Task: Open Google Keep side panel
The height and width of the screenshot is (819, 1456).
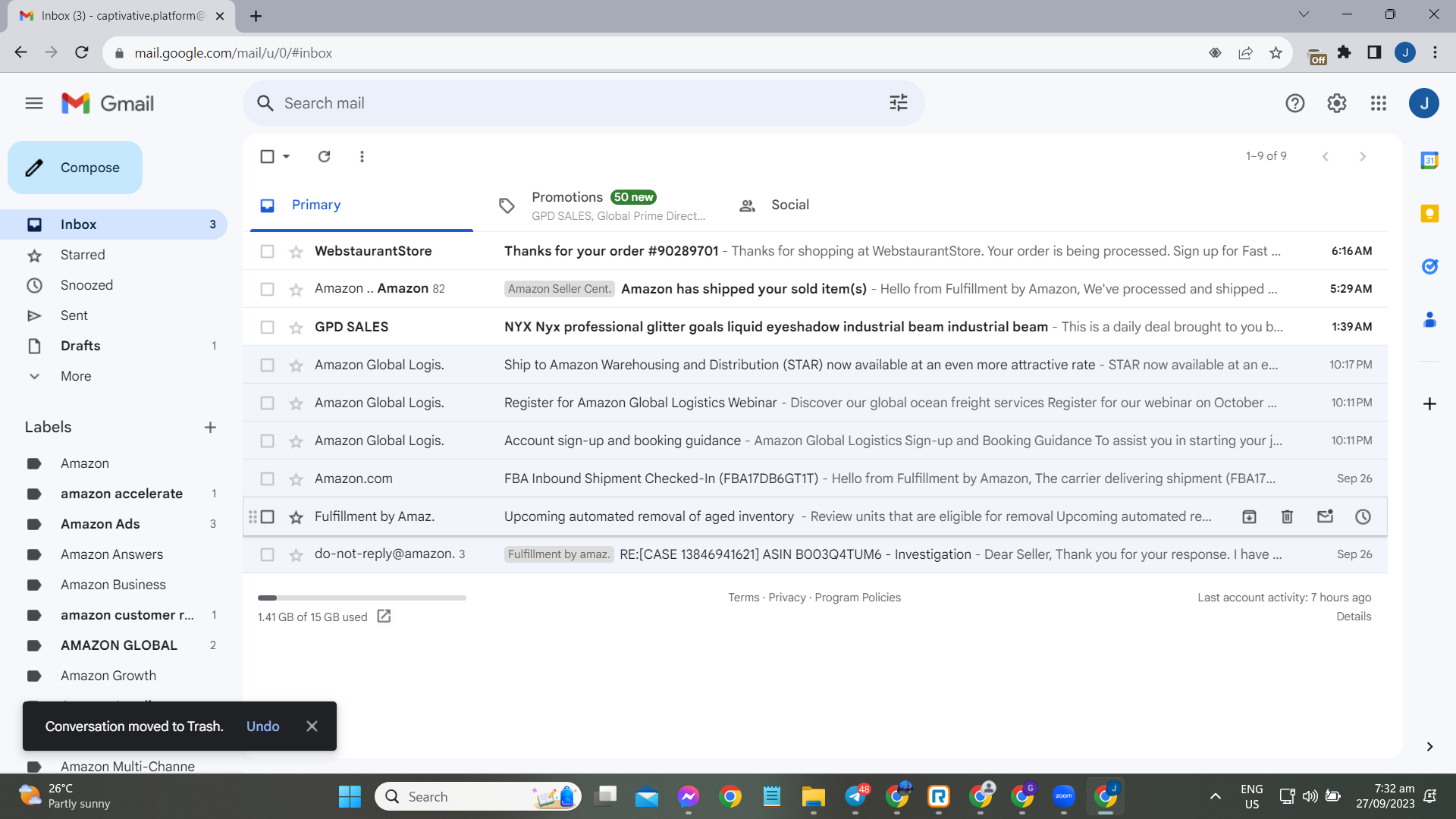Action: pyautogui.click(x=1429, y=213)
